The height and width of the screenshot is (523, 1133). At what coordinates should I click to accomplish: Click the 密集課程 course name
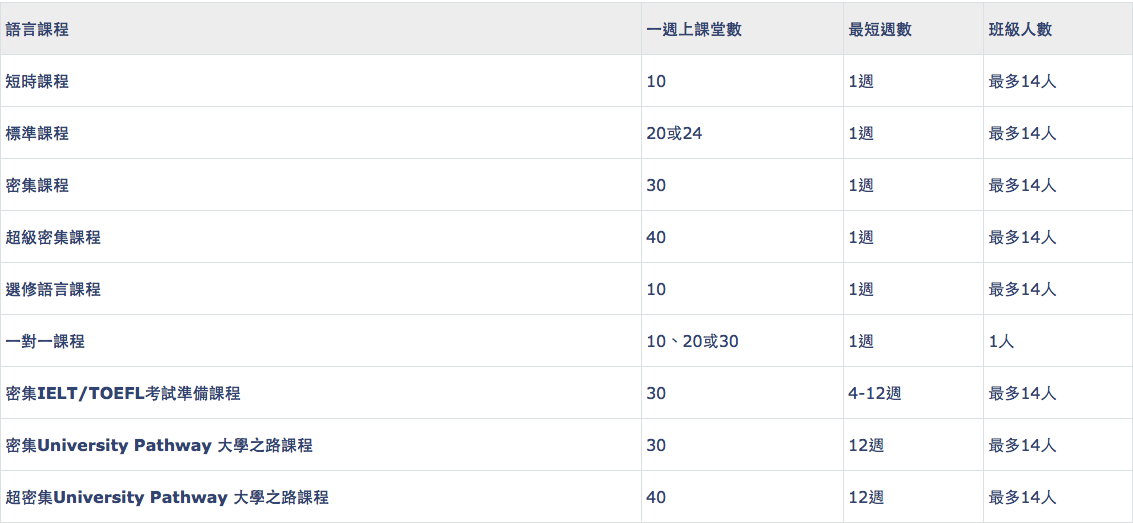click(x=38, y=186)
